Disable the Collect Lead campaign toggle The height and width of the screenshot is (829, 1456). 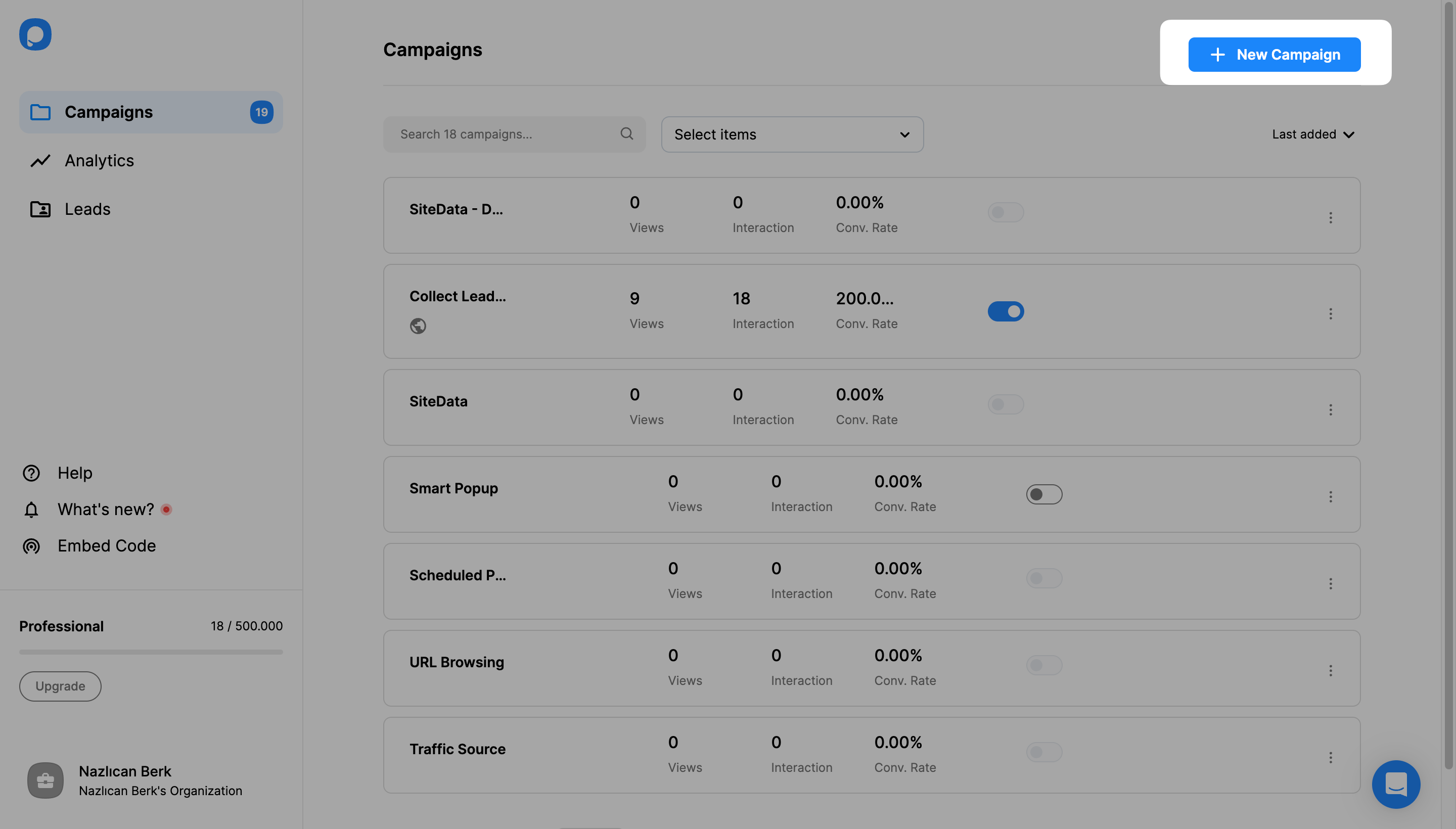tap(1005, 311)
